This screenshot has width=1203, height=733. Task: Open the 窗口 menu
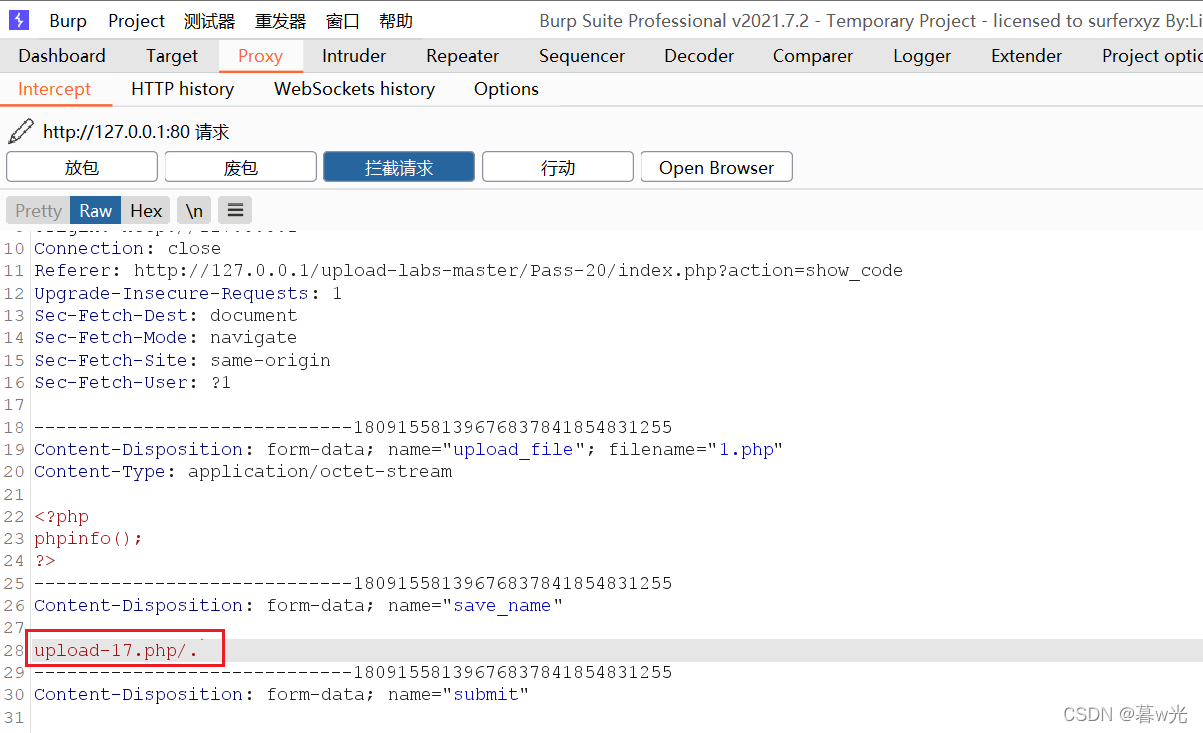pyautogui.click(x=343, y=21)
